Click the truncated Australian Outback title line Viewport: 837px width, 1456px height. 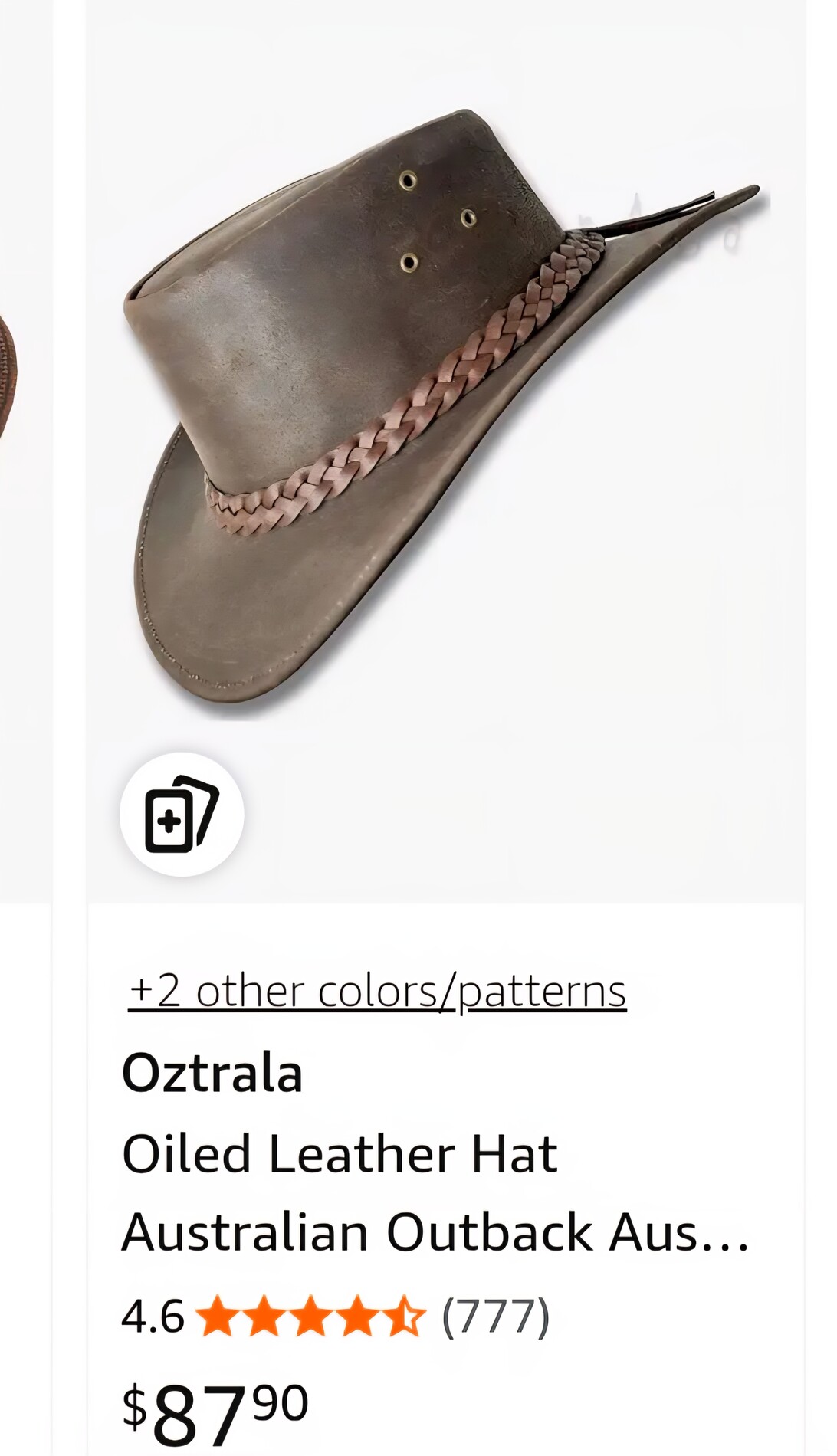435,1233
